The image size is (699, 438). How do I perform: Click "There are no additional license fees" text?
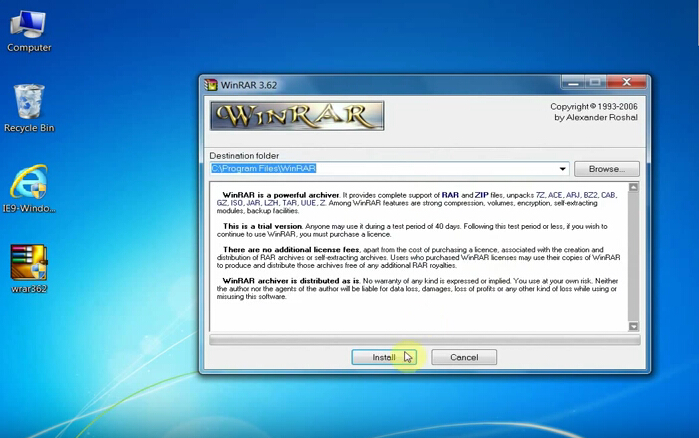tap(291, 250)
